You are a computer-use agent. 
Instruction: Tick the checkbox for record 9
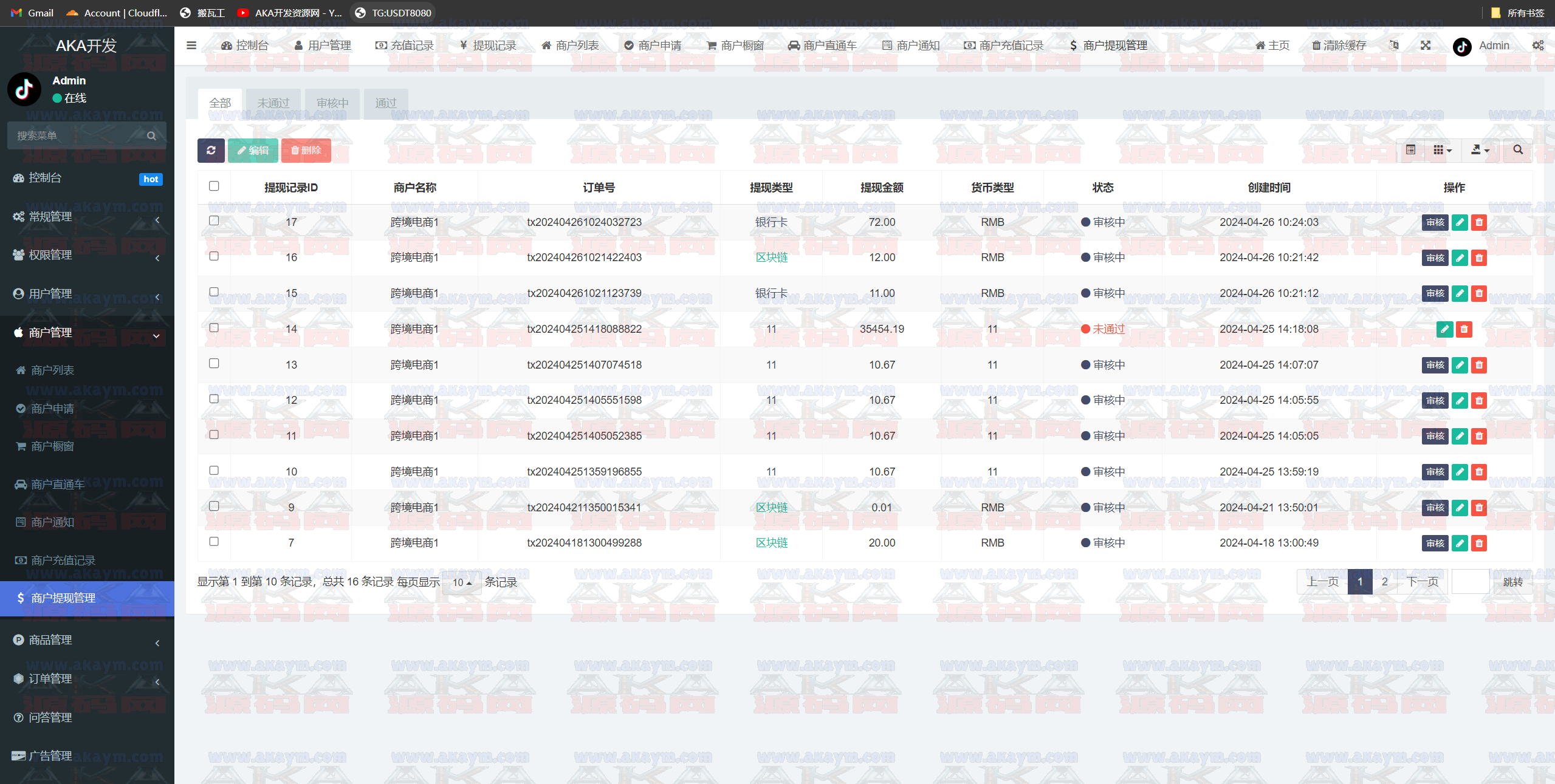pyautogui.click(x=214, y=506)
